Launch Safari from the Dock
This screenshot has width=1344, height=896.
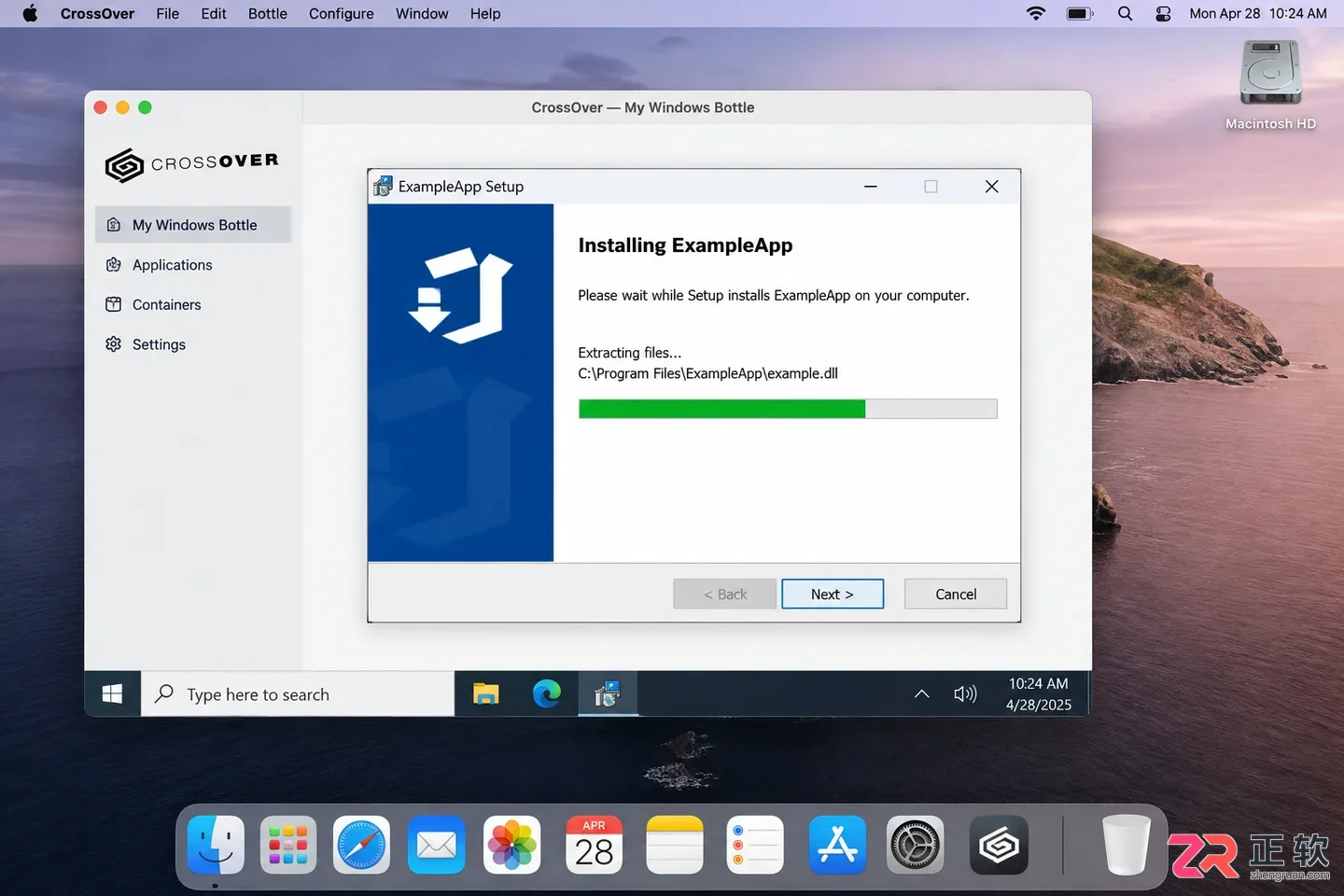click(x=361, y=846)
